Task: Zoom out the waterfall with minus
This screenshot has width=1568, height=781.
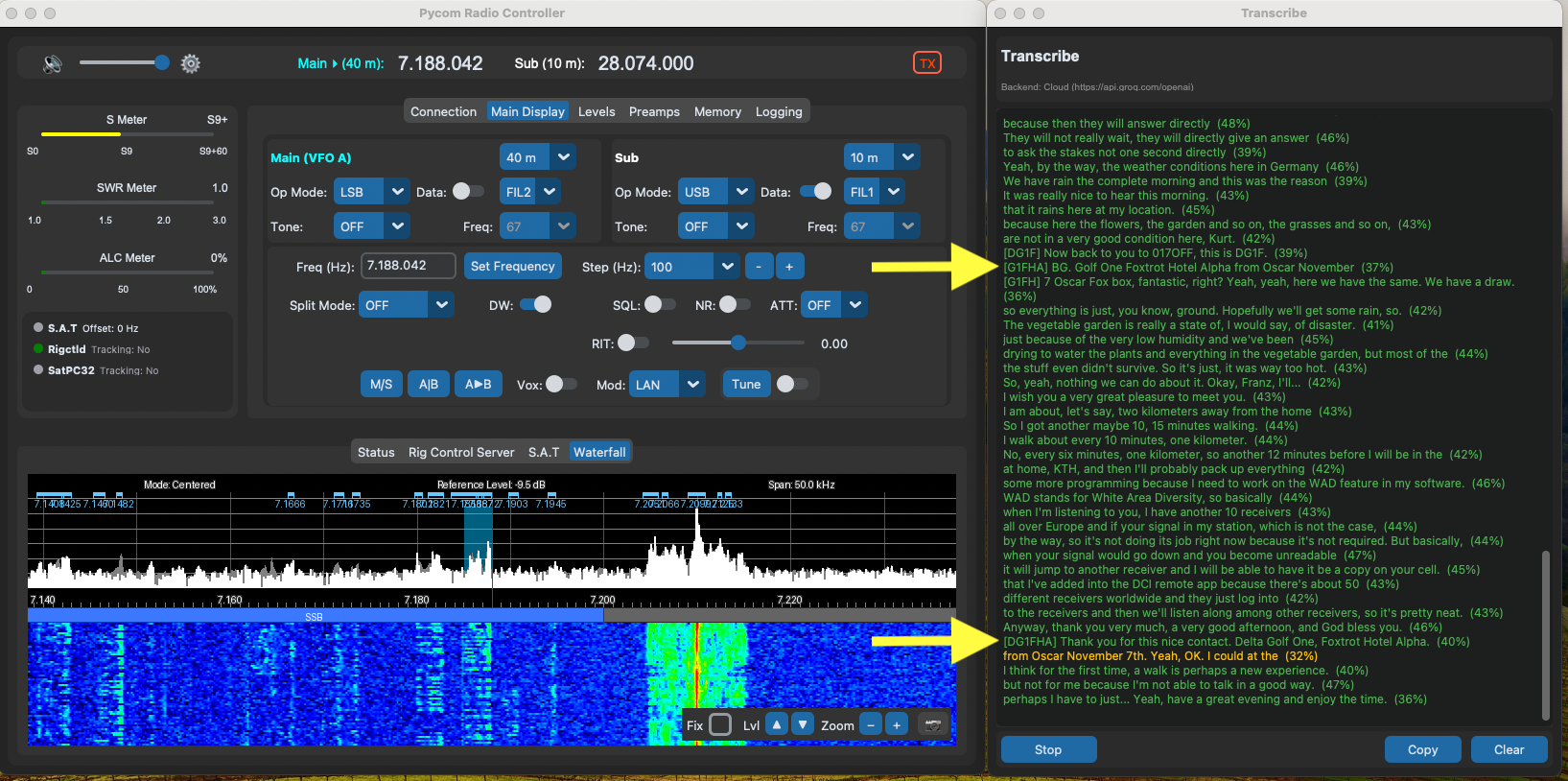Action: tap(871, 724)
